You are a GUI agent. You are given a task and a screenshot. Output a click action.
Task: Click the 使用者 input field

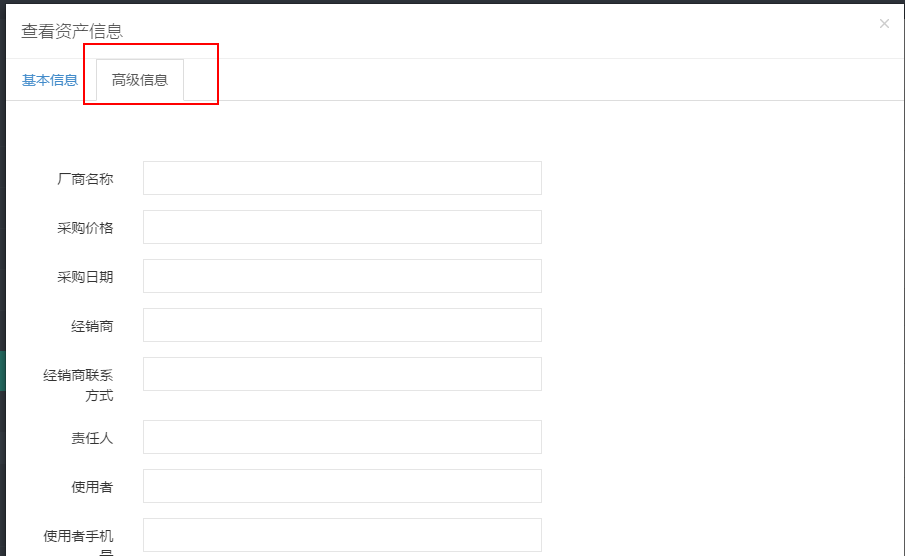(342, 486)
